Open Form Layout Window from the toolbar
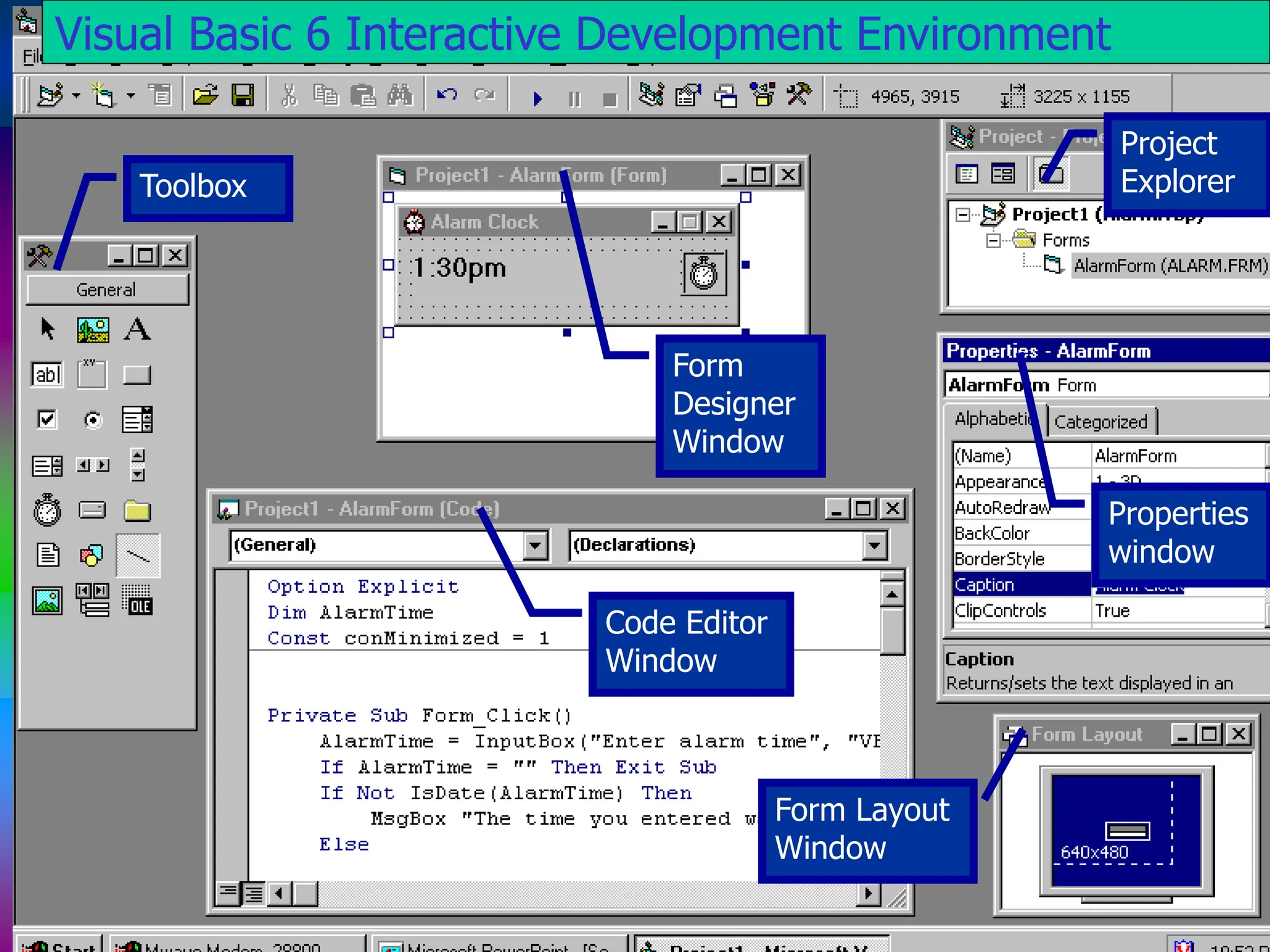Image resolution: width=1270 pixels, height=952 pixels. coord(726,96)
